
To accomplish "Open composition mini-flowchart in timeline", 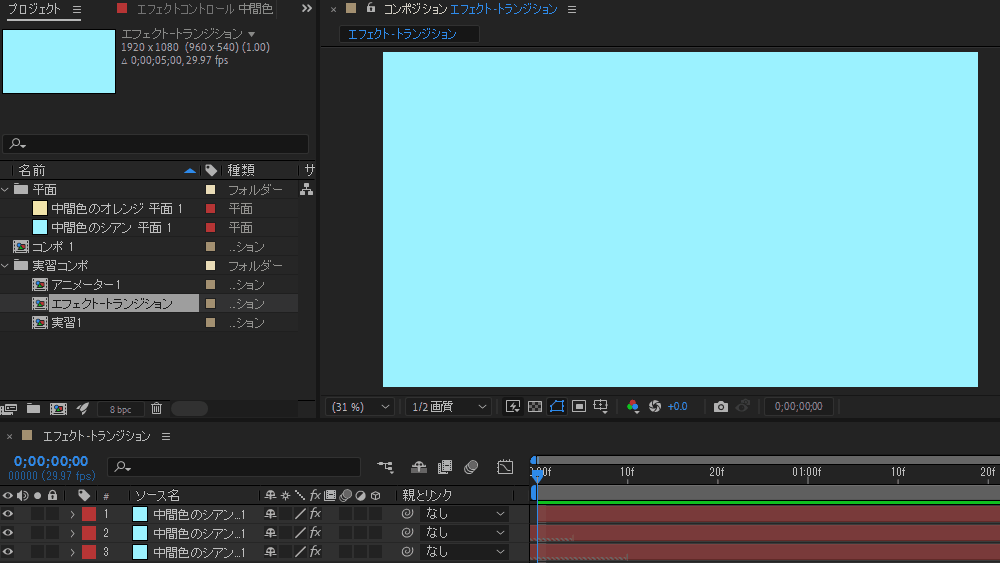I will coord(385,467).
